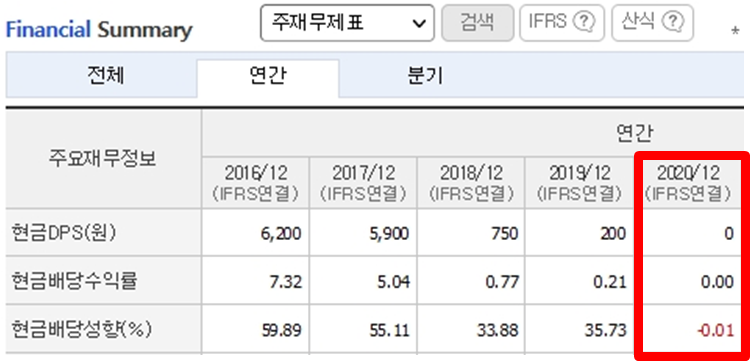Select the 5,900 DPS value
The height and width of the screenshot is (362, 751).
point(389,234)
